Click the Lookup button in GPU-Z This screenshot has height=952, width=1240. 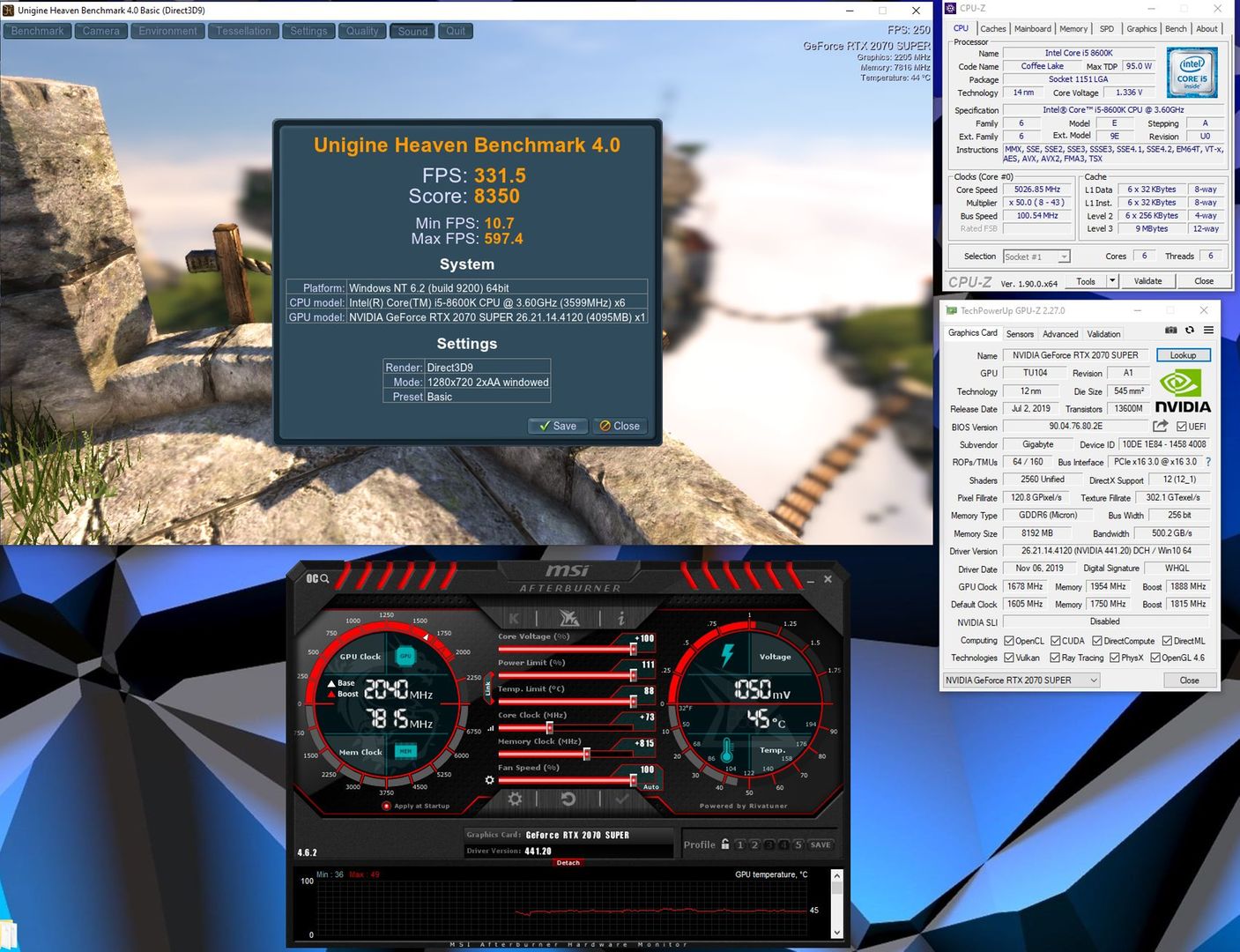[x=1183, y=355]
